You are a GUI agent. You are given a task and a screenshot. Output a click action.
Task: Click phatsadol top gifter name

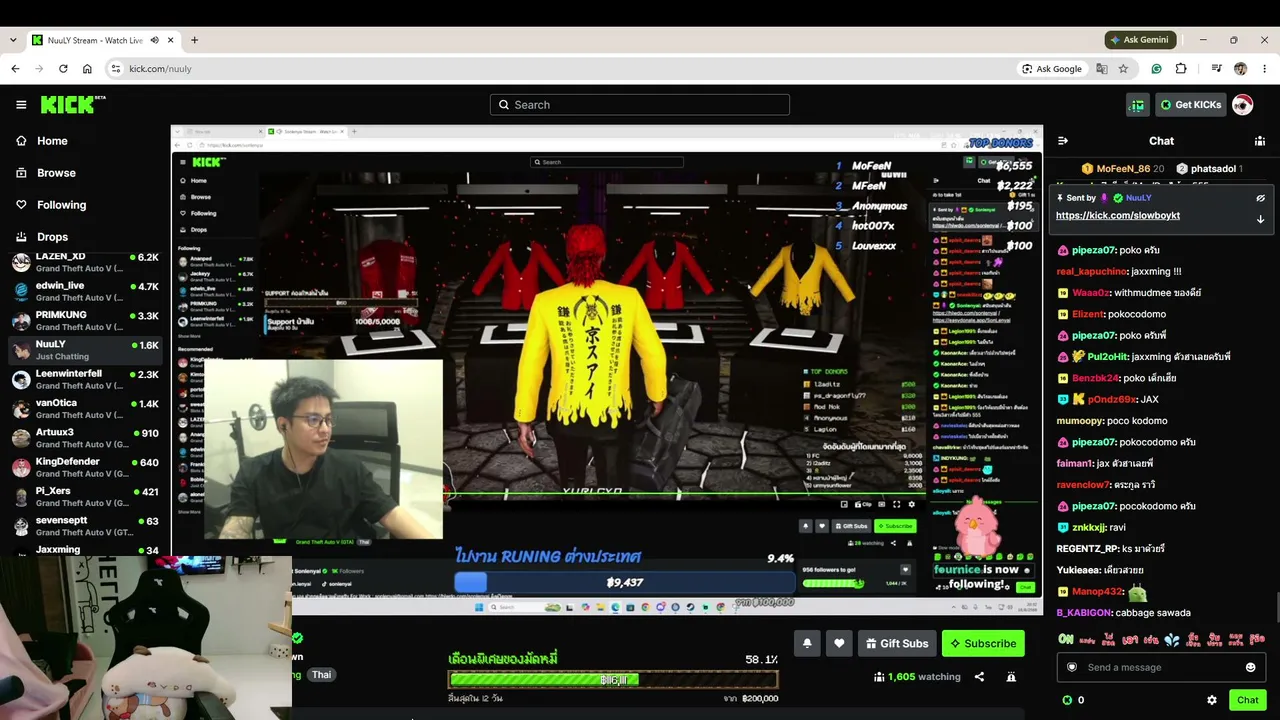click(x=1214, y=169)
